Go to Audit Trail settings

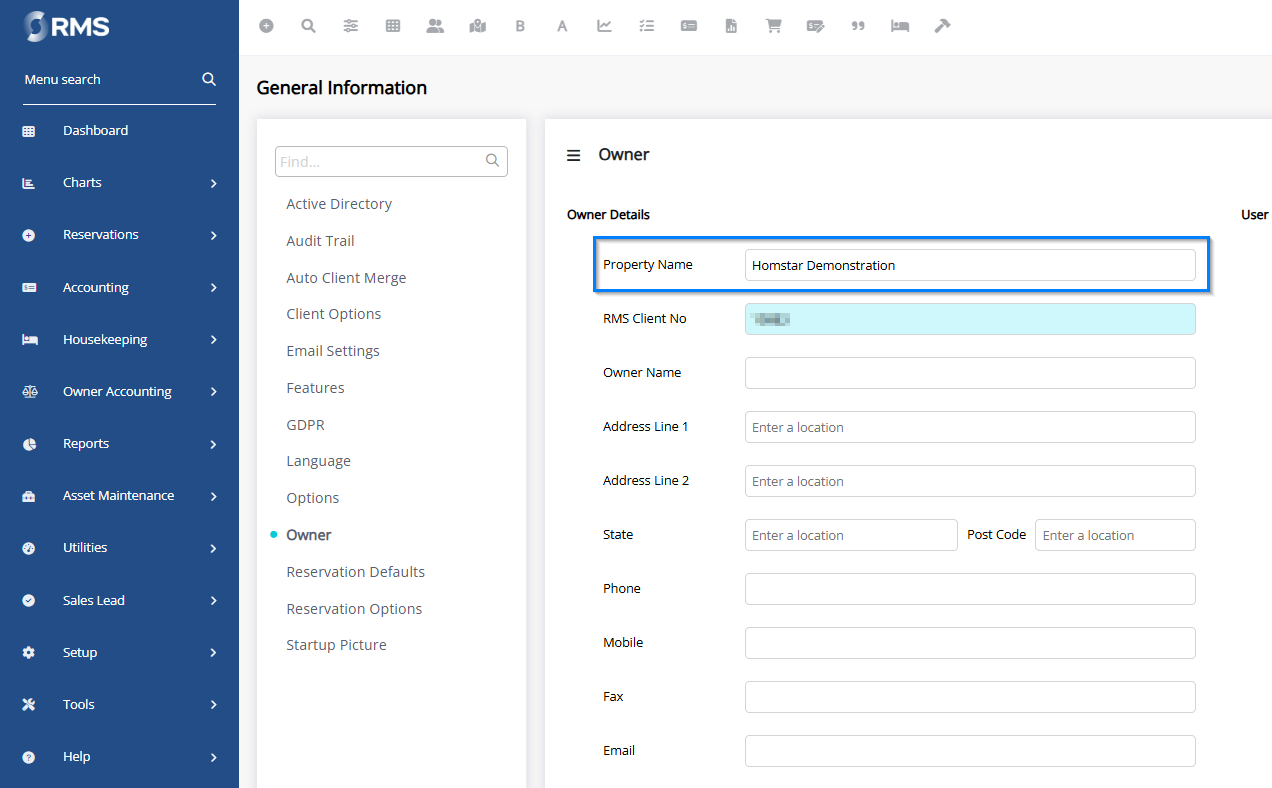pos(320,241)
